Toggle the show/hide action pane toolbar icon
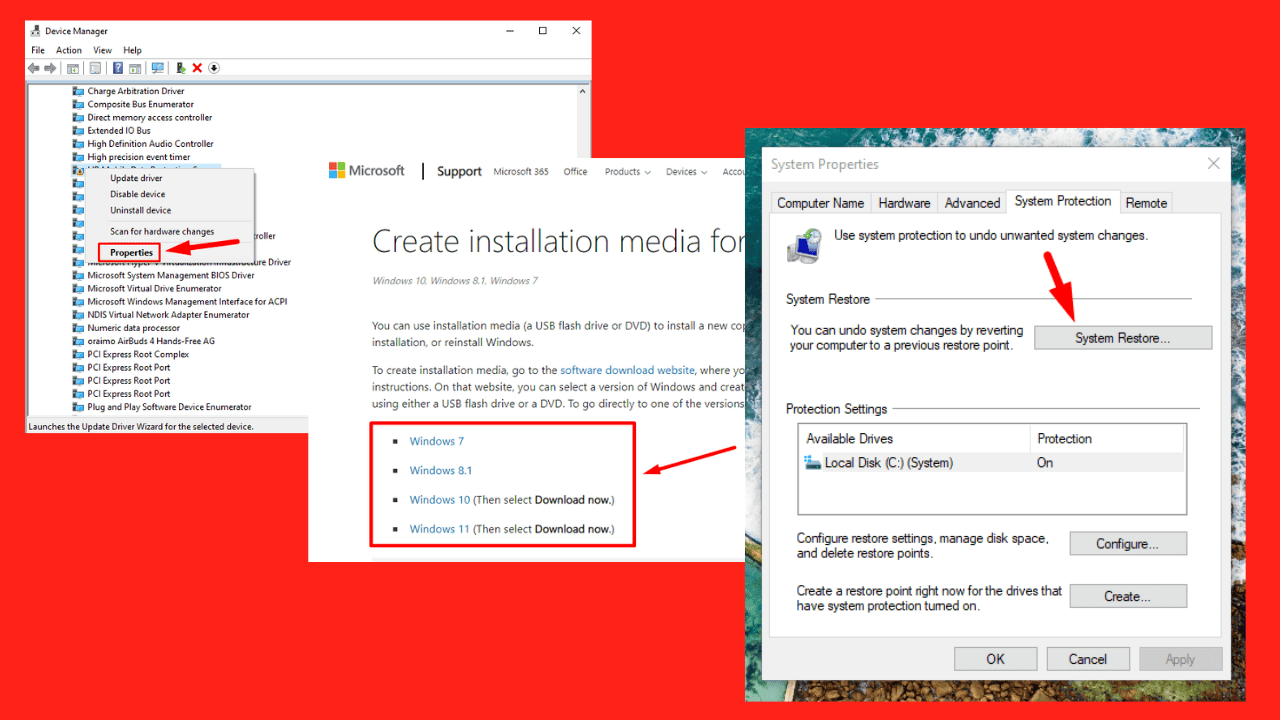The width and height of the screenshot is (1280, 720). click(x=135, y=68)
